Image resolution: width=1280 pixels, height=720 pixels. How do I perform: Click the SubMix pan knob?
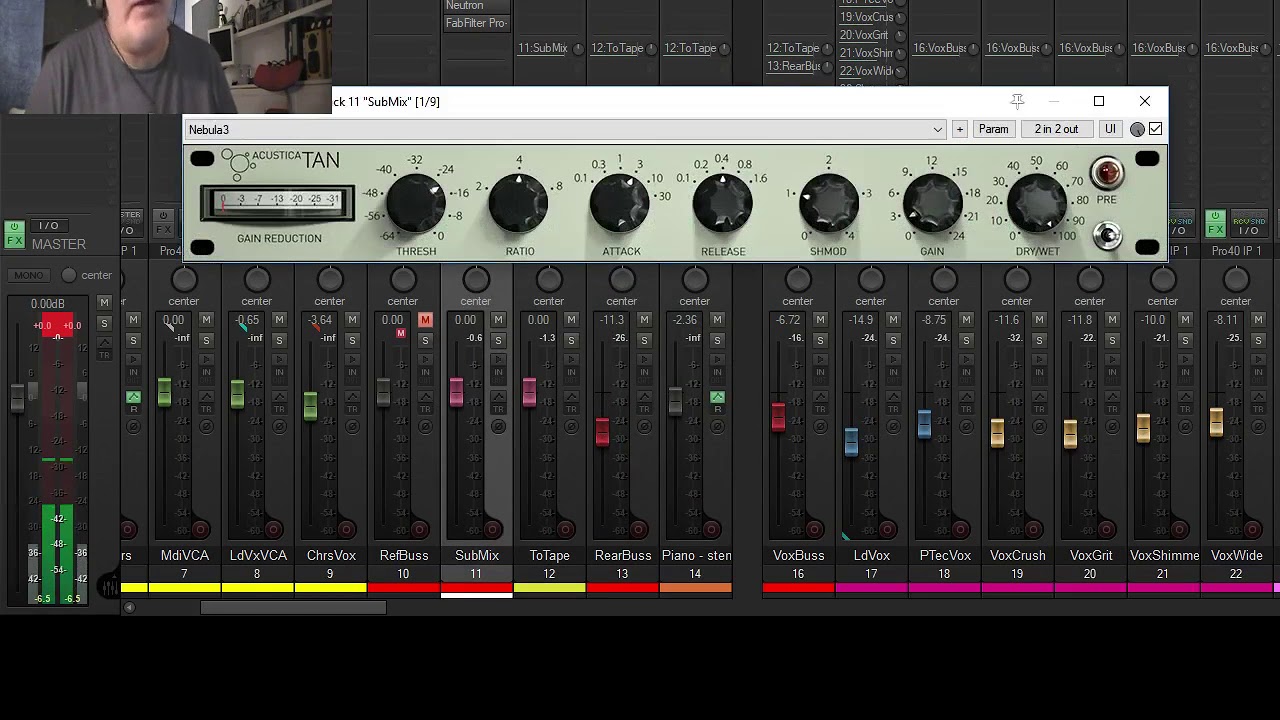[476, 280]
